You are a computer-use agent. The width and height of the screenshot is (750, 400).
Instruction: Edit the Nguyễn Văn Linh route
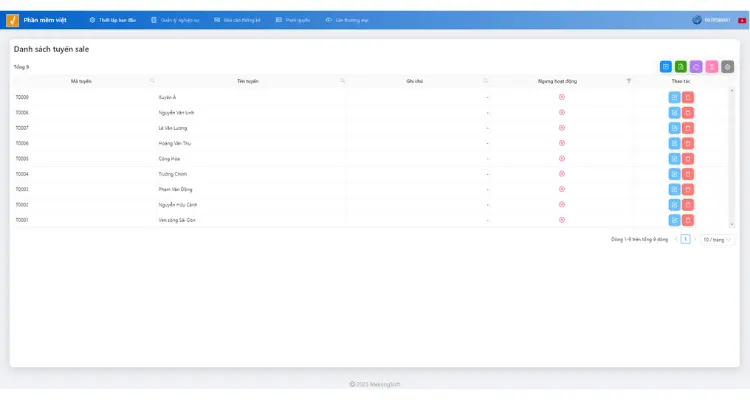(674, 113)
